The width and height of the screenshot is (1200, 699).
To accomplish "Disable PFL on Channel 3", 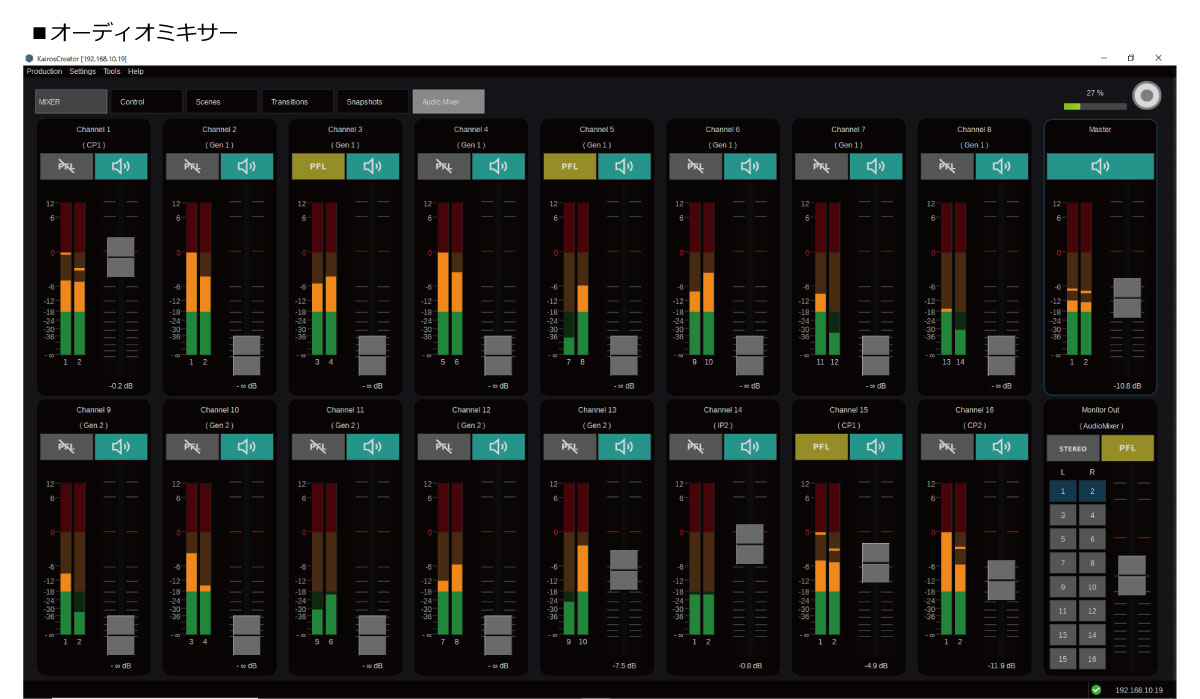I will tap(318, 167).
